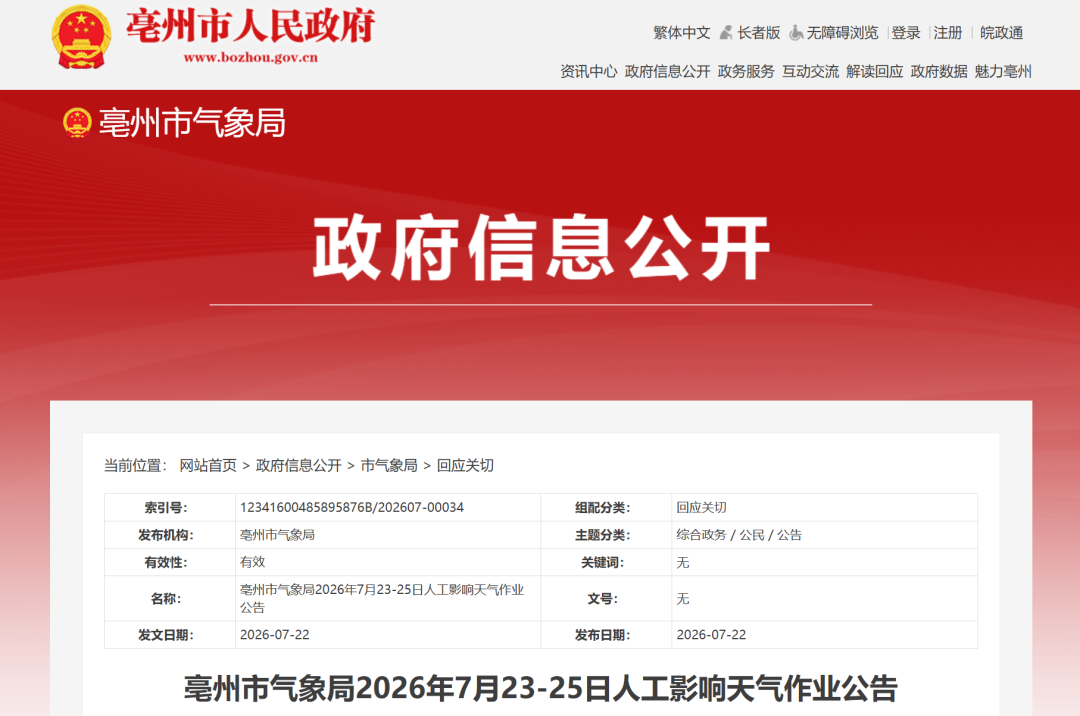The width and height of the screenshot is (1080, 716).
Task: Go to 网站首页 in the breadcrumb
Action: [208, 465]
